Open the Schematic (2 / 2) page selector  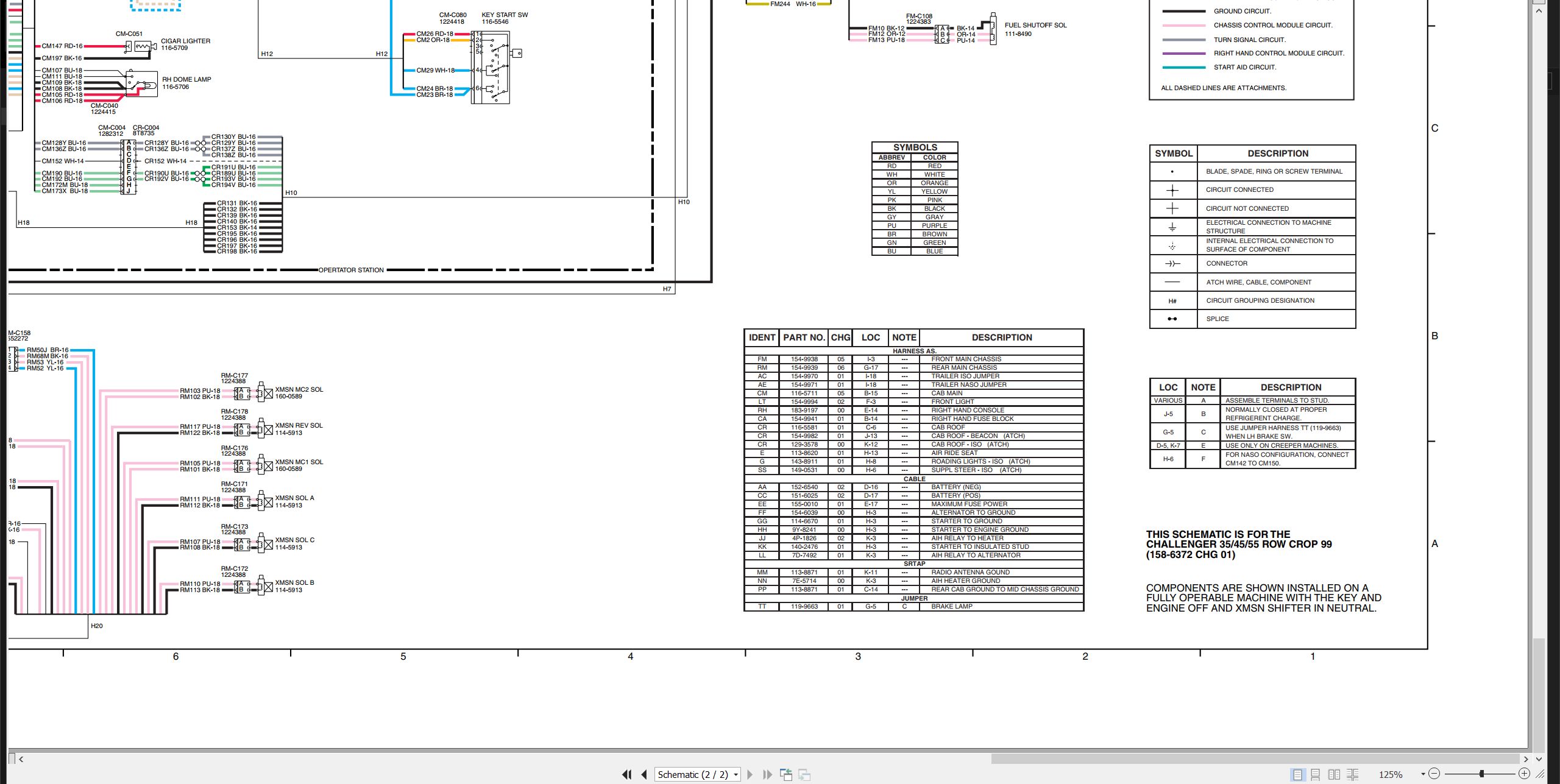698,774
